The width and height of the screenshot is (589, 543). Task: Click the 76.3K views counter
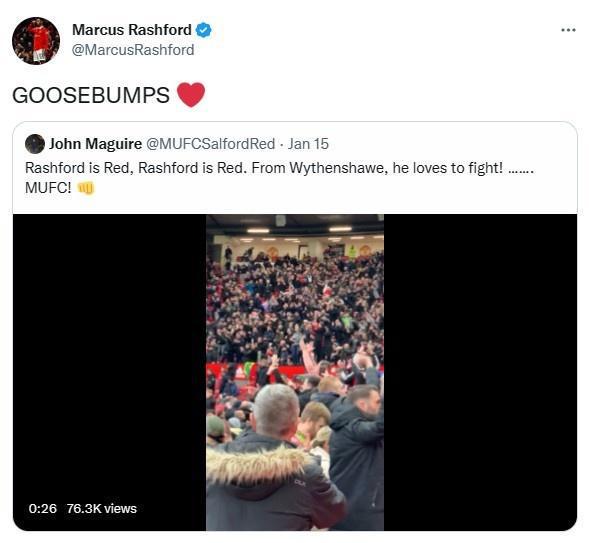(102, 508)
